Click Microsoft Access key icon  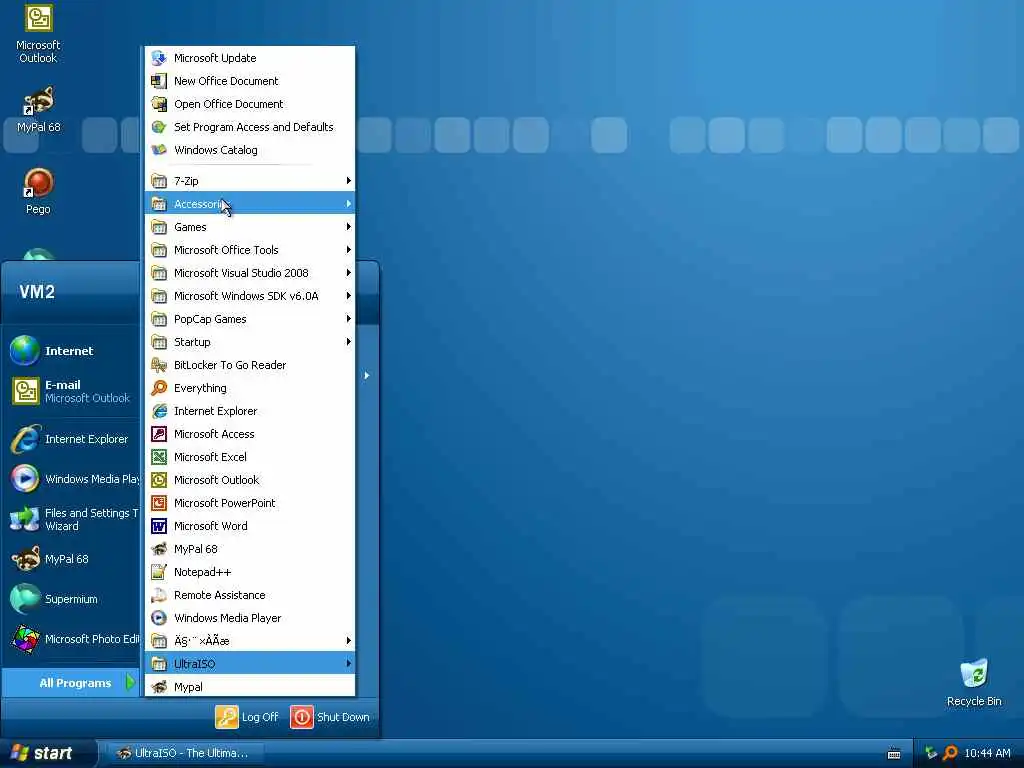(159, 434)
